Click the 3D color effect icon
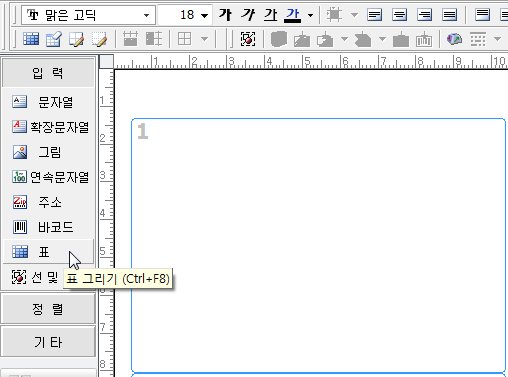 (x=454, y=39)
